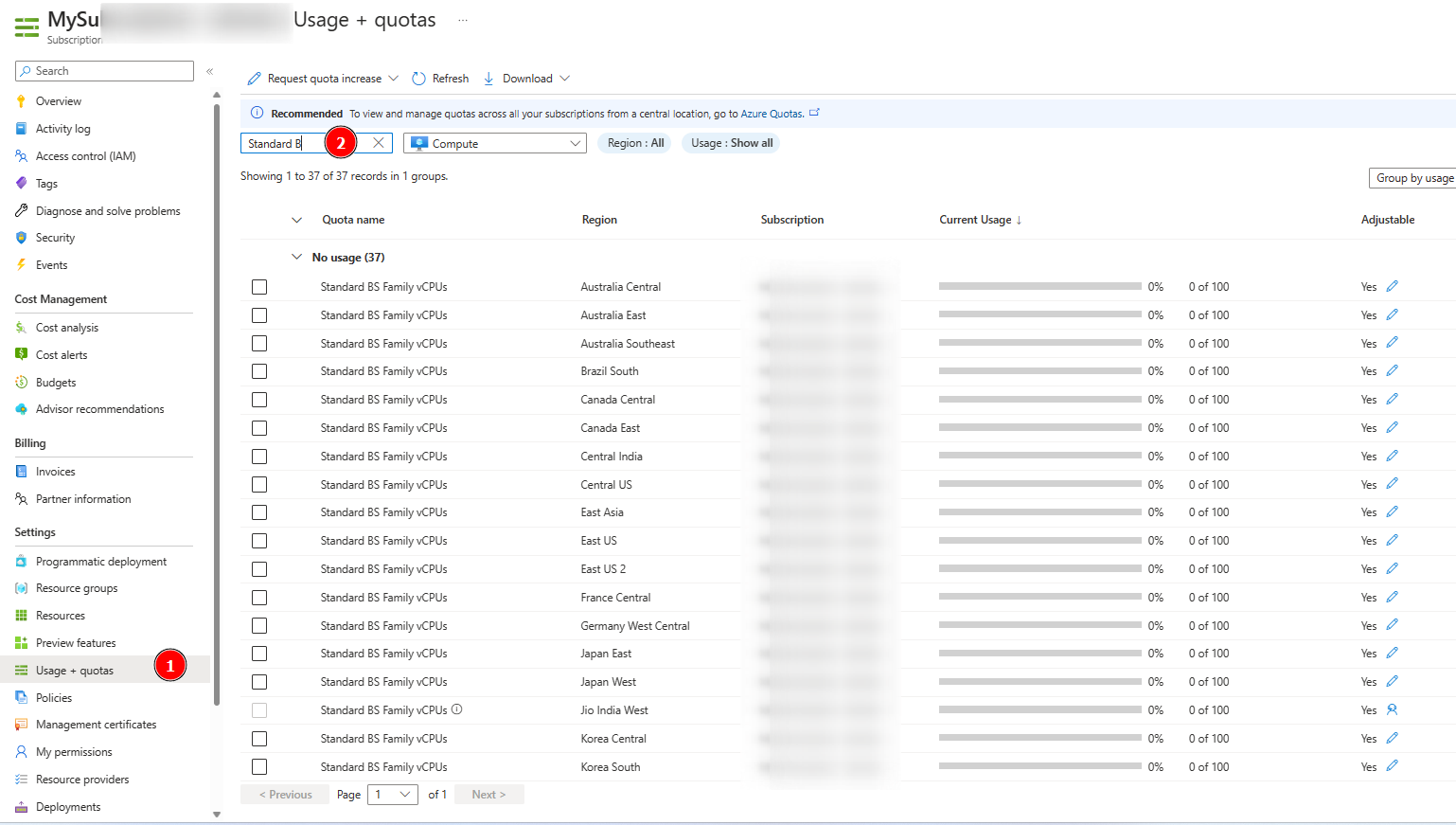The height and width of the screenshot is (825, 1456).
Task: Open Policies in the sidebar
Action: click(53, 698)
